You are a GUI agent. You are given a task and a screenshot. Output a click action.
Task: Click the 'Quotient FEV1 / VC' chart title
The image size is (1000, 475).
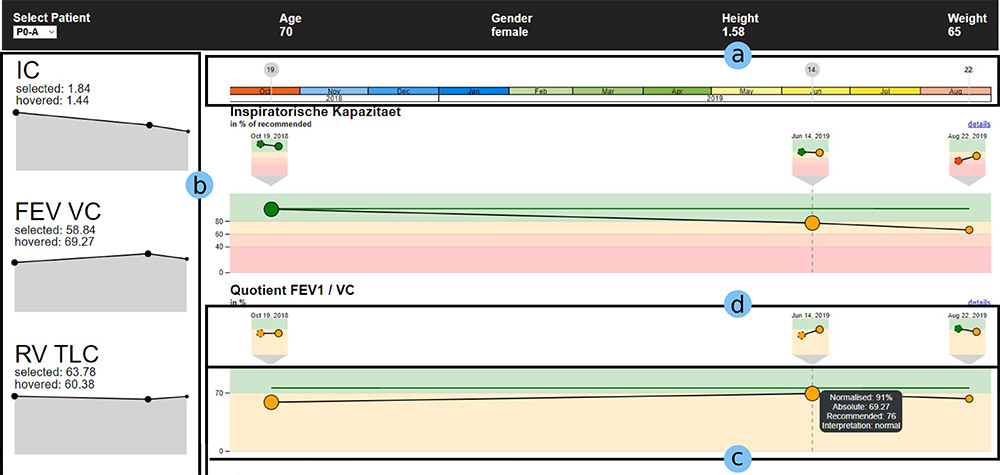click(292, 290)
